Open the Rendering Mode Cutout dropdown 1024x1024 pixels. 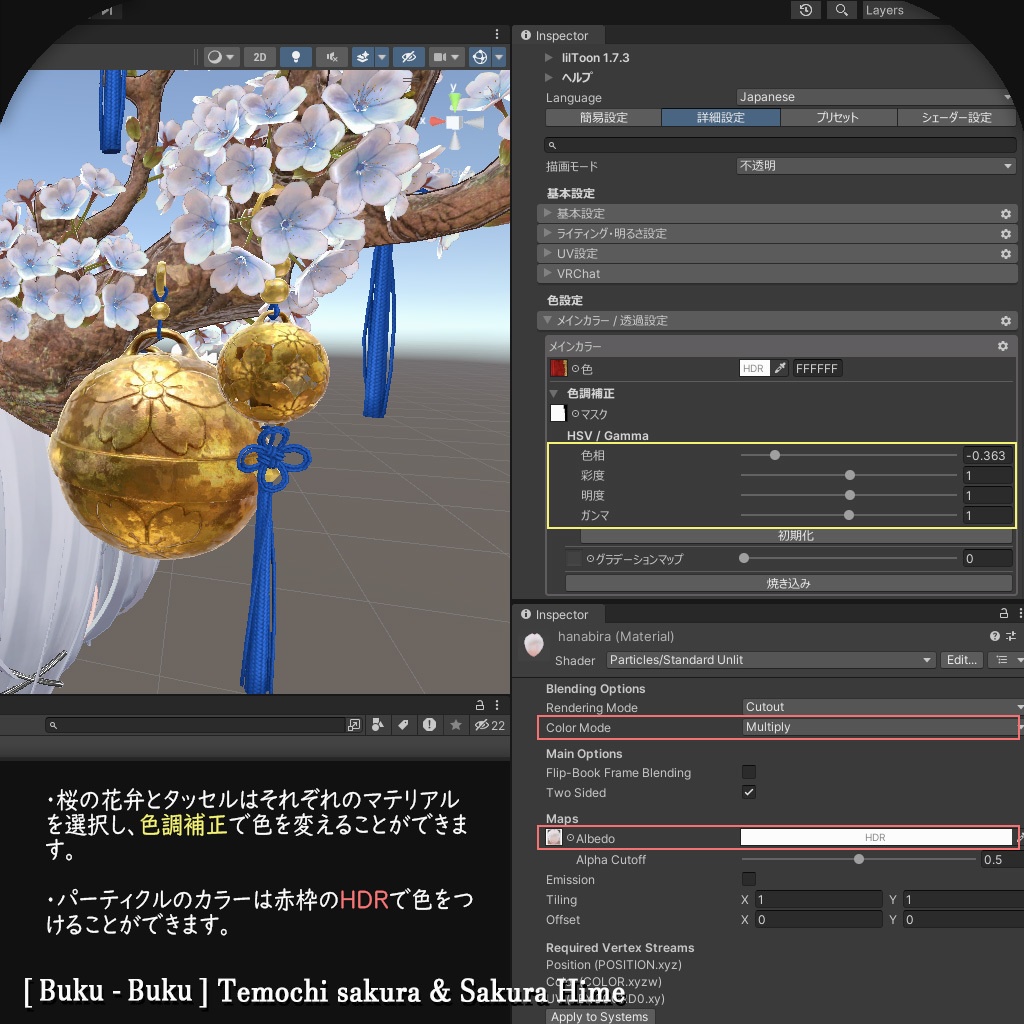coord(880,707)
